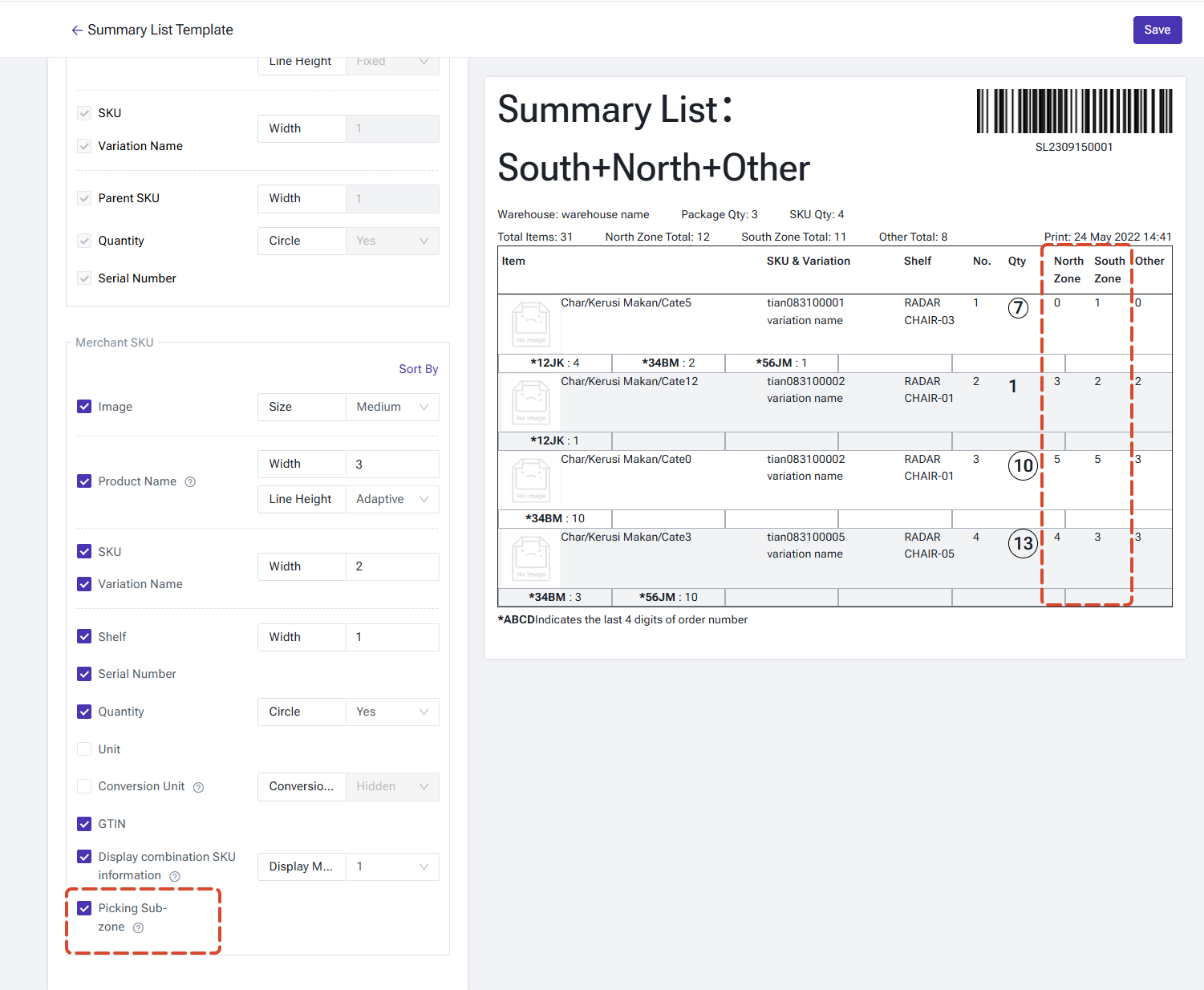
Task: Click the 'North Zone Total: 12' text
Action: click(x=657, y=237)
